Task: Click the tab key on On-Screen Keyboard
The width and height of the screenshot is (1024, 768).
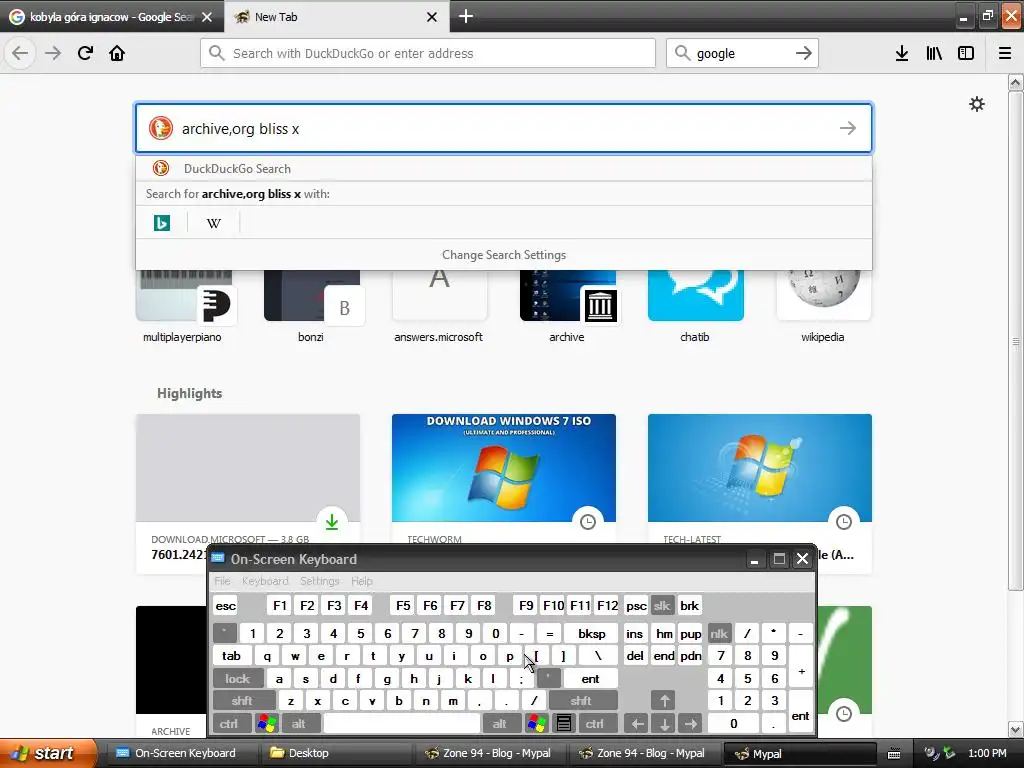Action: (232, 656)
